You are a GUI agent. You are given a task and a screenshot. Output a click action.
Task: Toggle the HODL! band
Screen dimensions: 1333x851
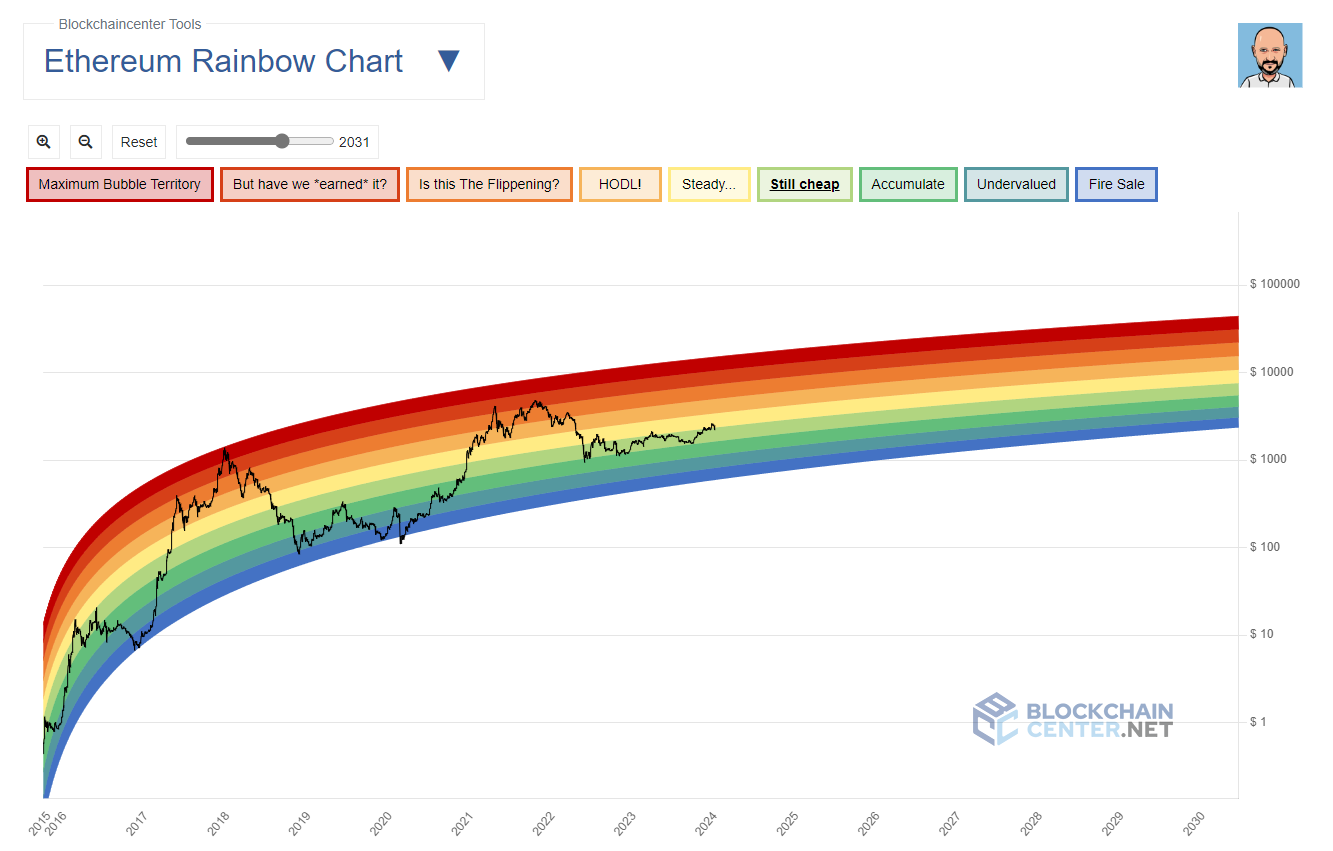coord(620,185)
